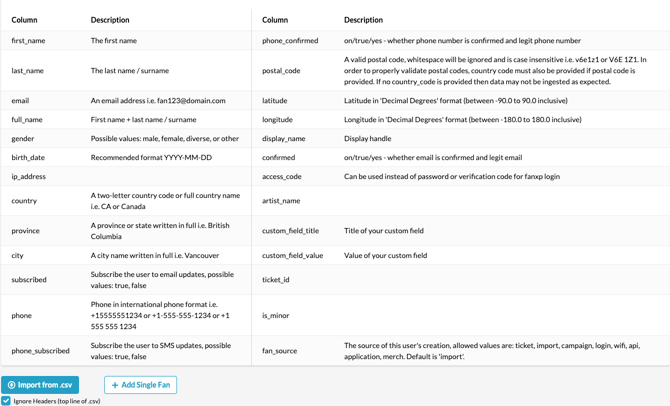The width and height of the screenshot is (670, 406).
Task: Toggle the Ignore Headers checkbox
Action: (6, 401)
